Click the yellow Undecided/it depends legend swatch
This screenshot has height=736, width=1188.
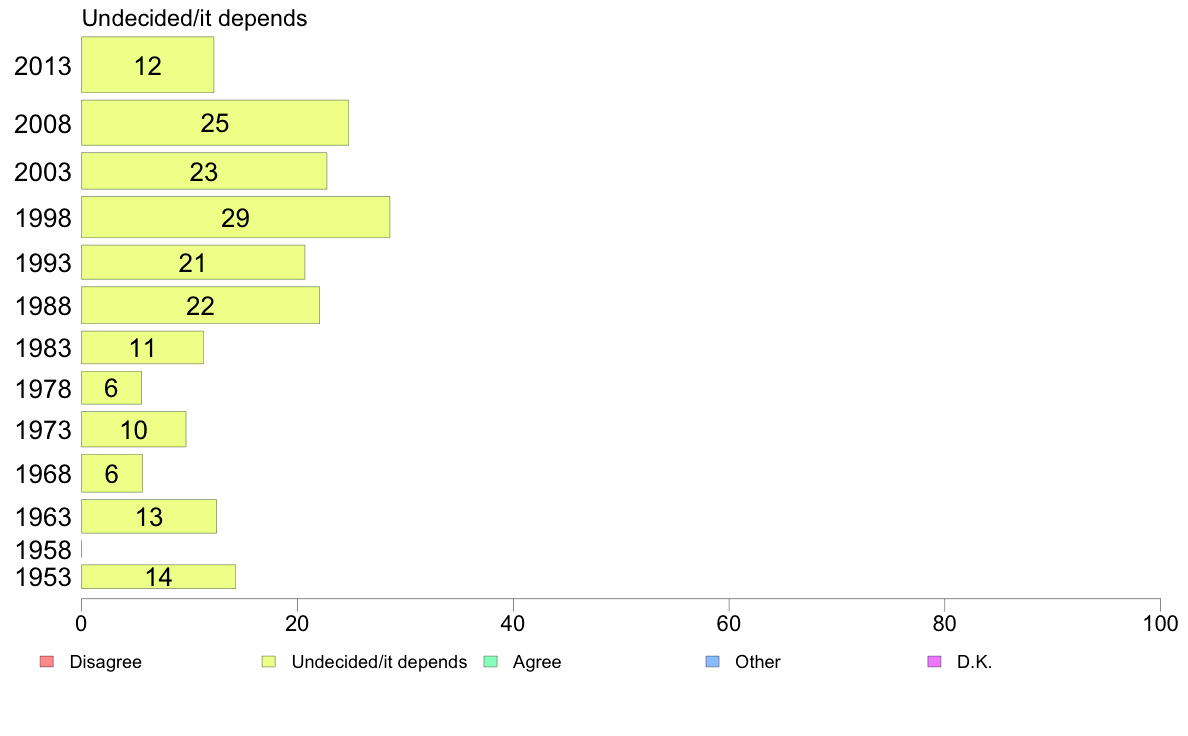268,662
